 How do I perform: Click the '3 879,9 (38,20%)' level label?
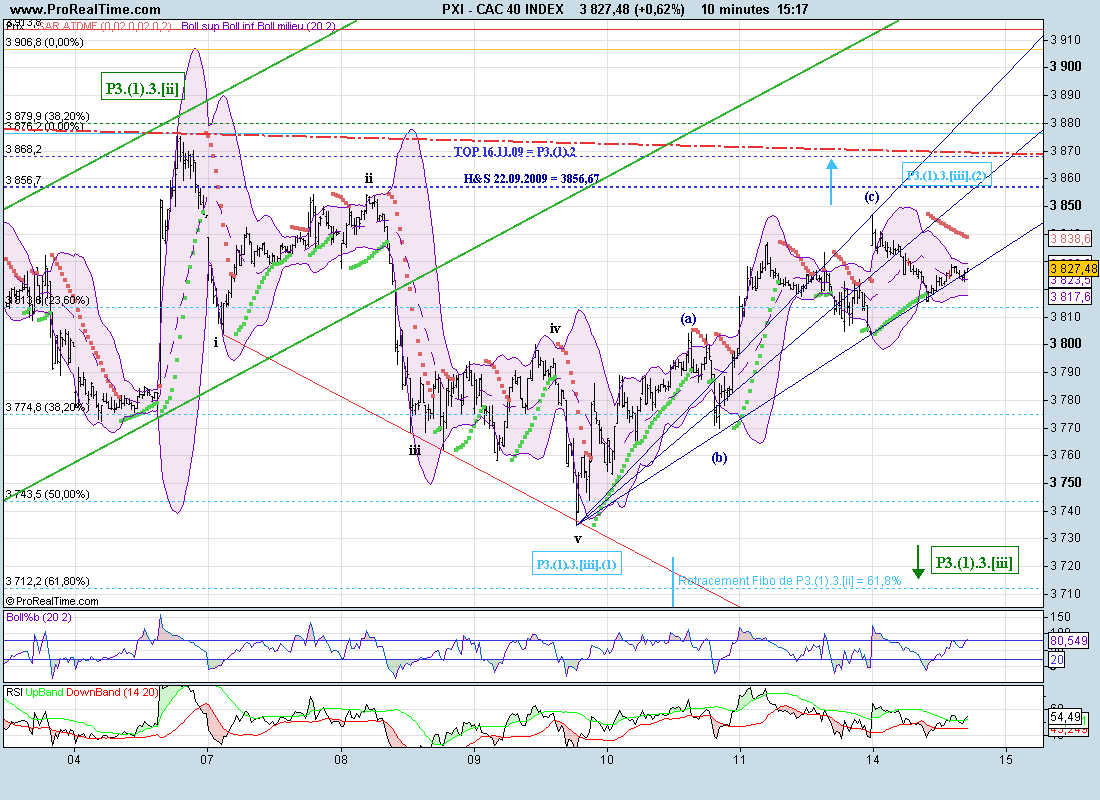[47, 116]
